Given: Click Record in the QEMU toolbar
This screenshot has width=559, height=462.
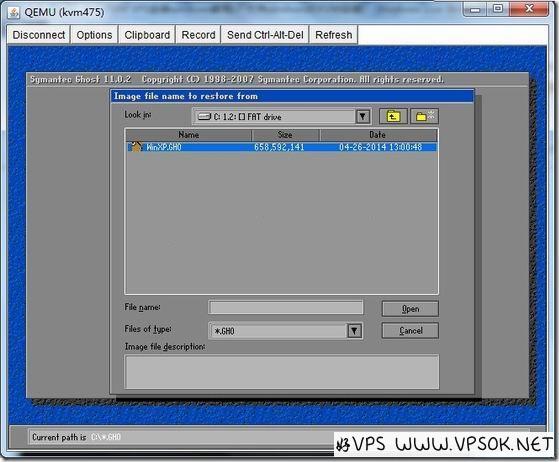Looking at the screenshot, I should pos(198,35).
